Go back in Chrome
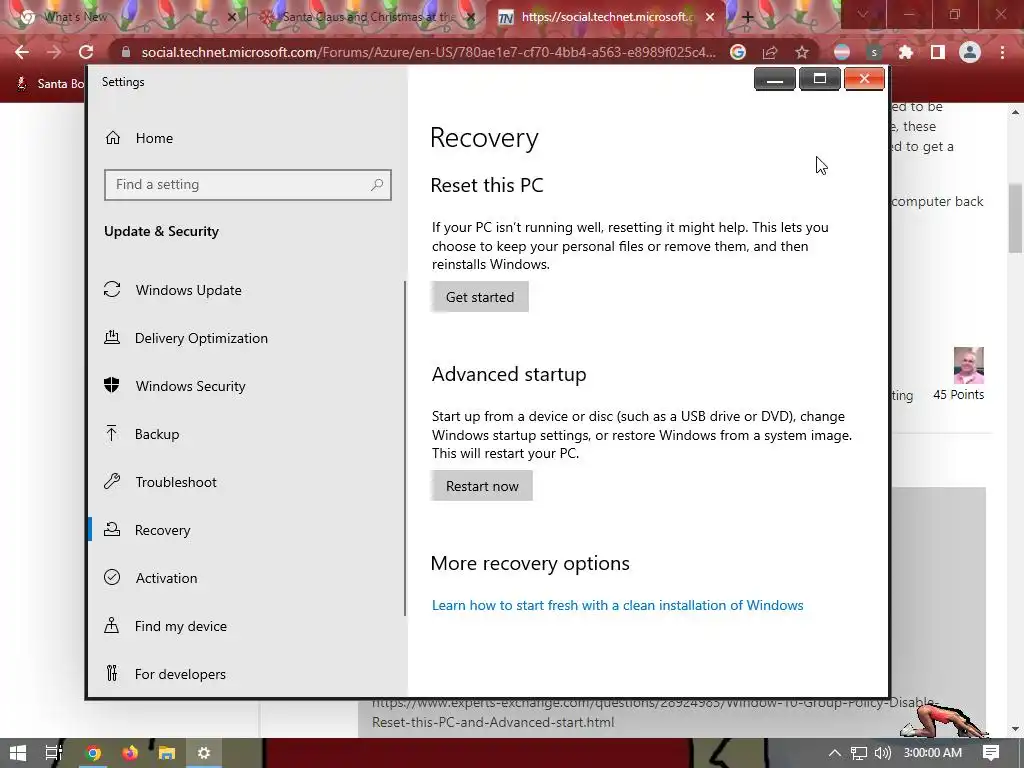 (22, 52)
